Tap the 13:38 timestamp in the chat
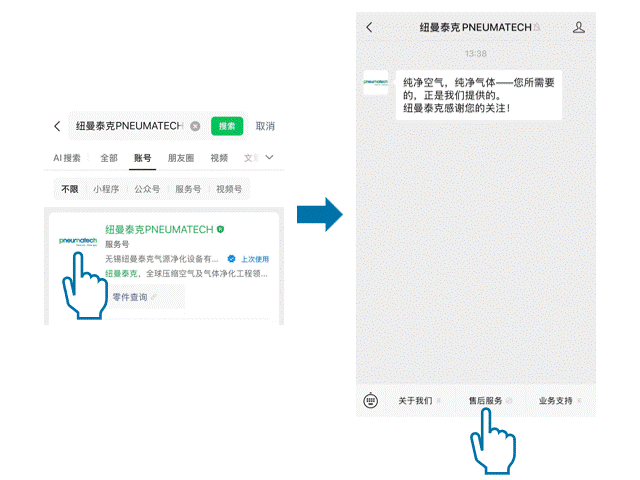This screenshot has height=480, width=640. 476,53
